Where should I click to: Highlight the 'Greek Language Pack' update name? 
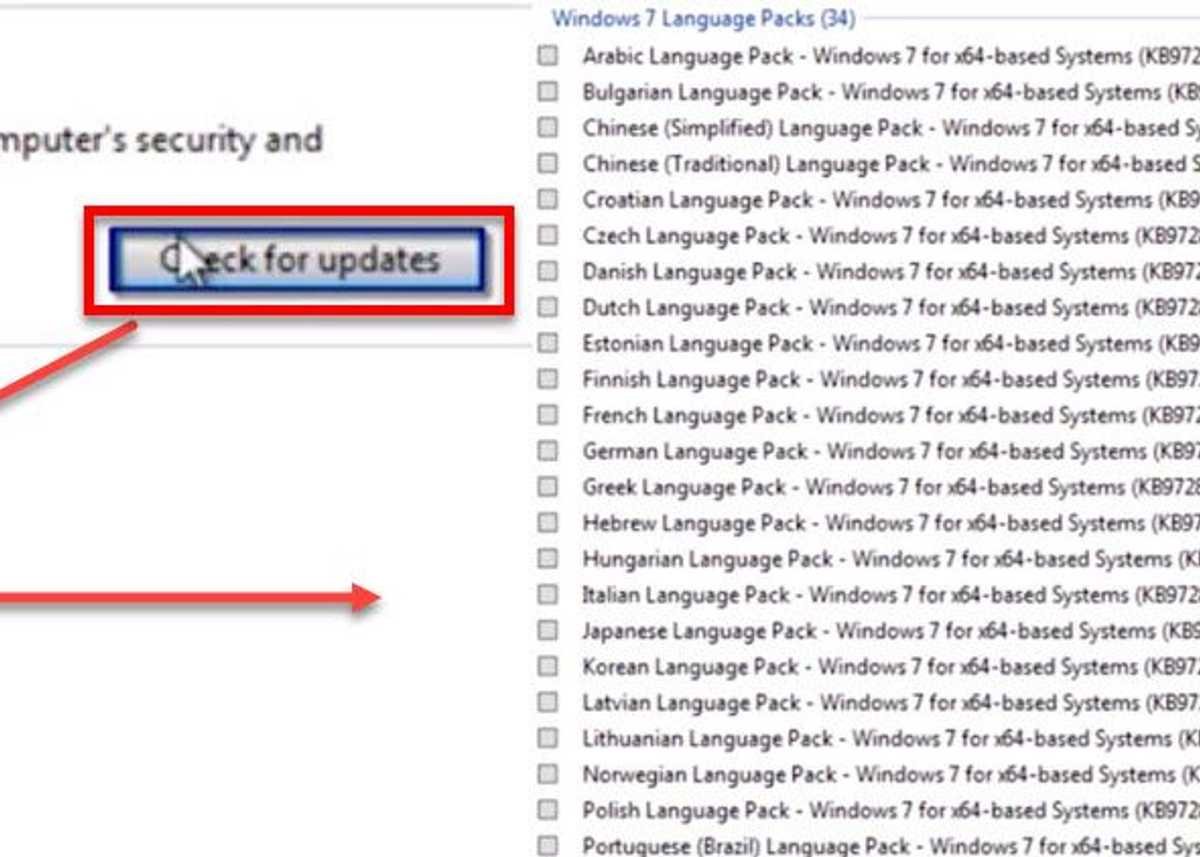click(891, 487)
